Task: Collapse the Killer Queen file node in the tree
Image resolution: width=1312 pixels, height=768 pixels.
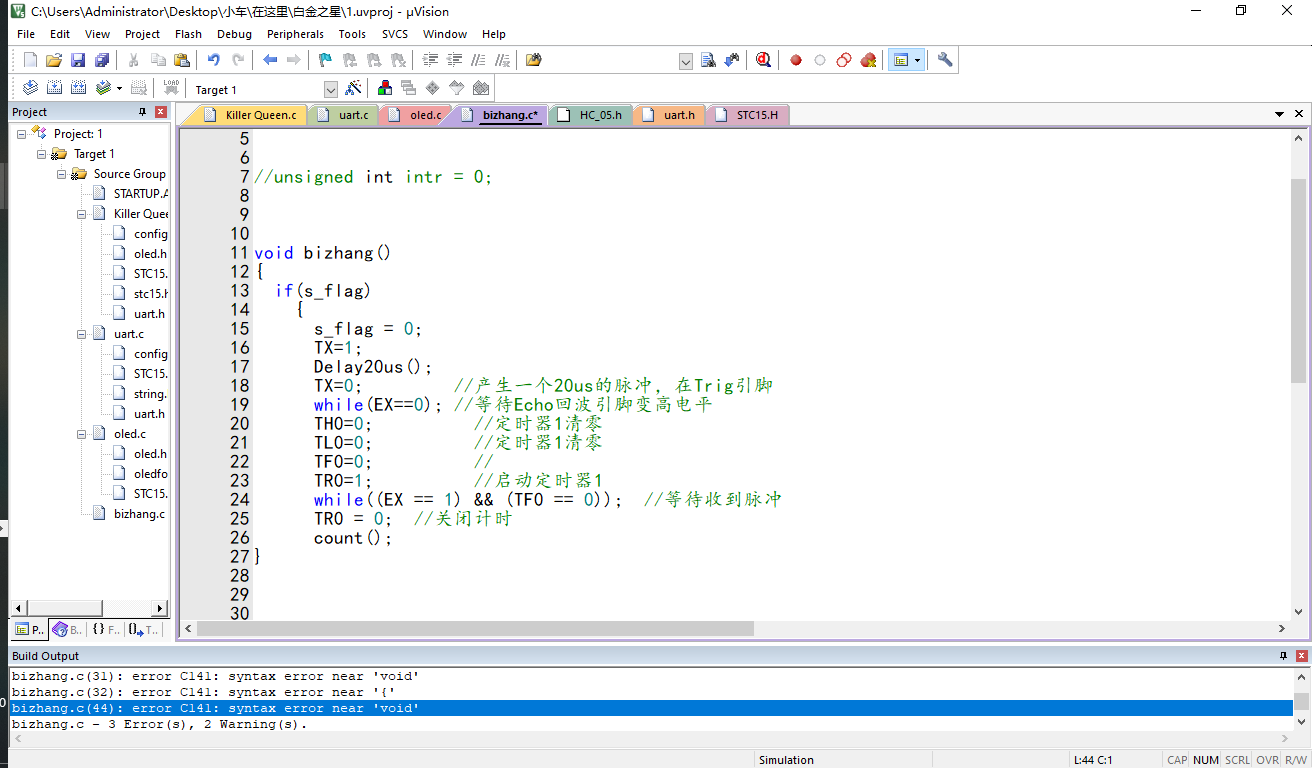Action: 81,213
